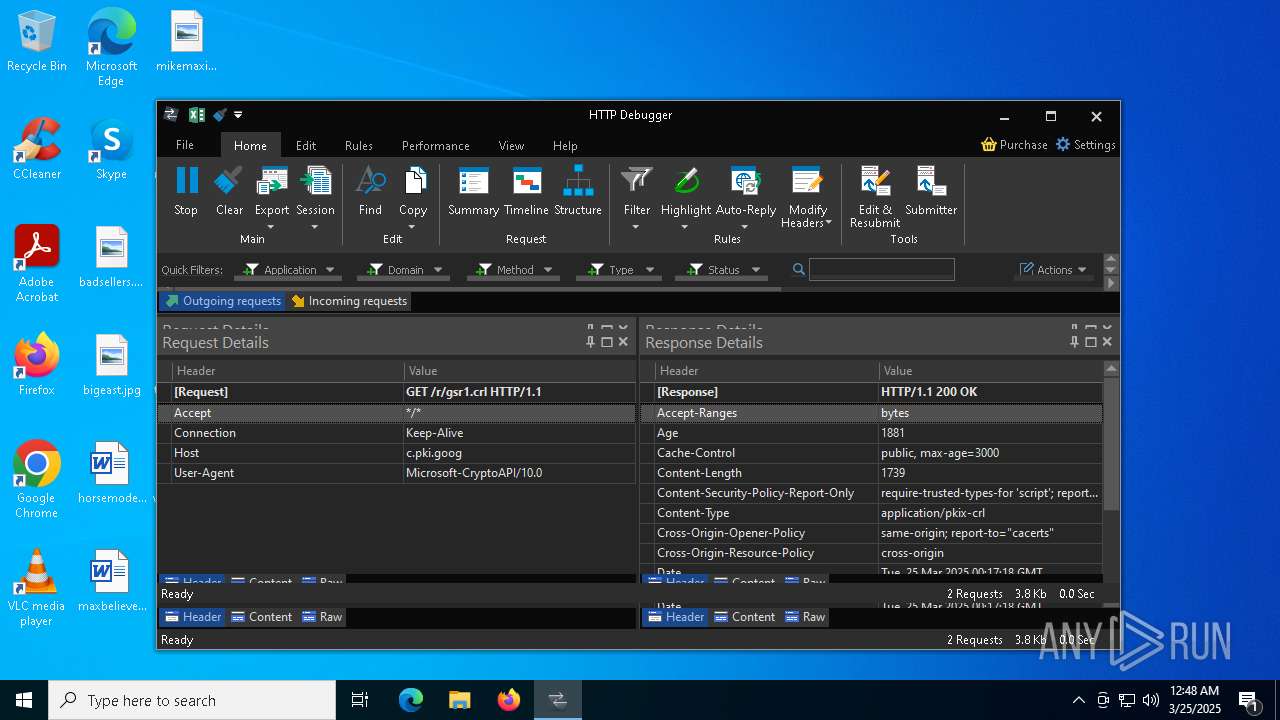The width and height of the screenshot is (1280, 720).
Task: Open CCleaner desktop shortcut
Action: pyautogui.click(x=37, y=149)
